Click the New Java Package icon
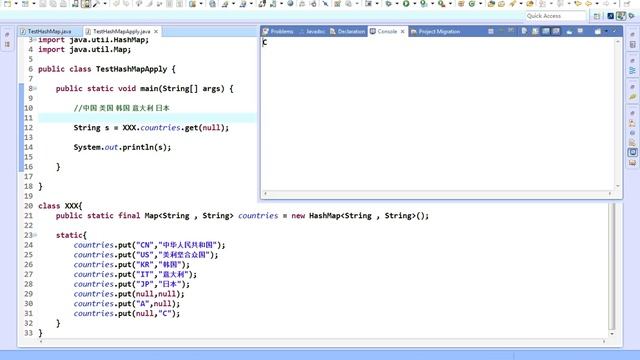The height and width of the screenshot is (360, 640). [461, 4]
